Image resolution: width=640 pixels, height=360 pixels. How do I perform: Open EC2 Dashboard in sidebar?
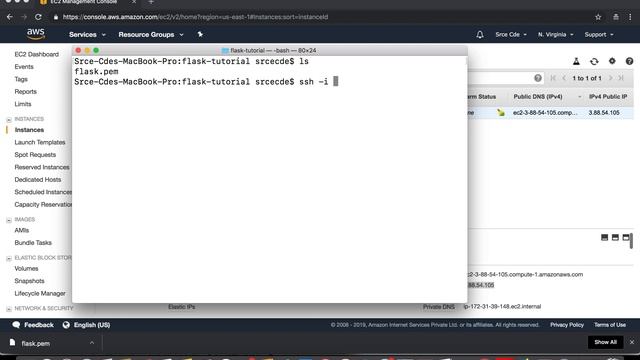[x=36, y=54]
